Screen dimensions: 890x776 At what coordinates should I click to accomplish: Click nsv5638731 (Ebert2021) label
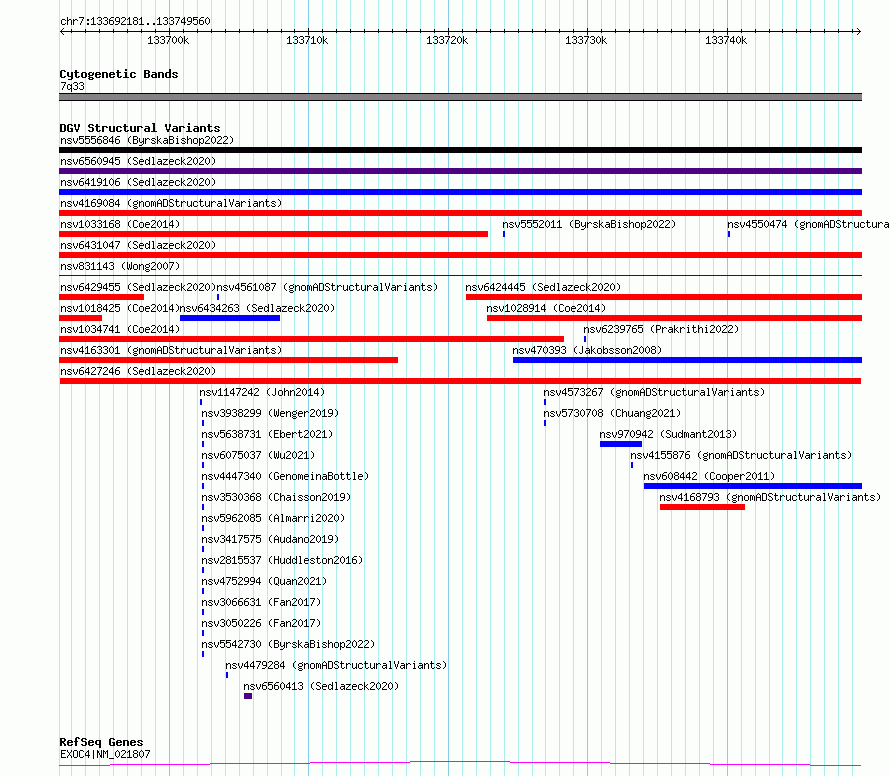coord(267,434)
